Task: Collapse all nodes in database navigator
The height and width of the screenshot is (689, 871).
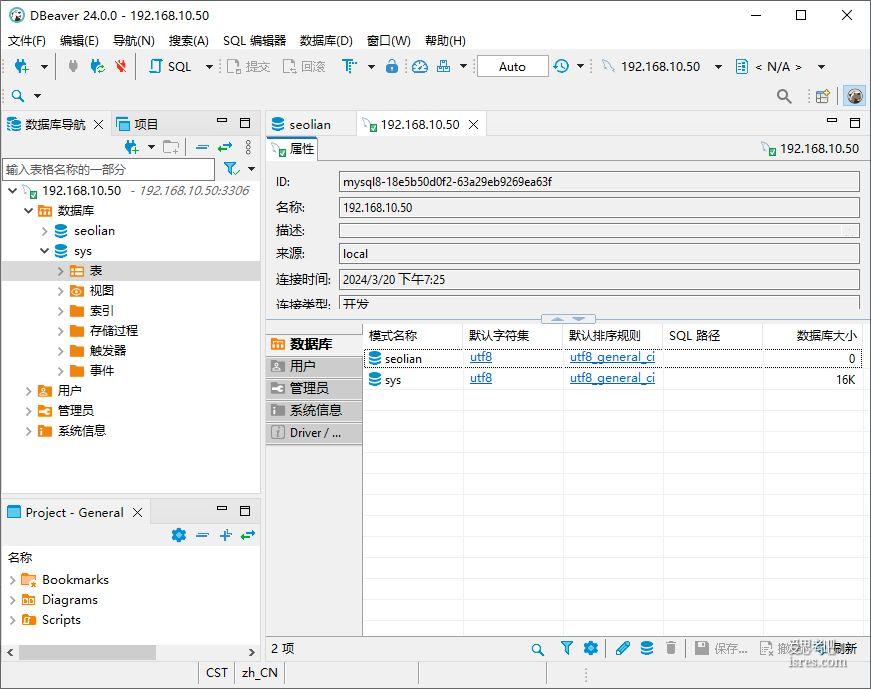Action: (x=202, y=148)
